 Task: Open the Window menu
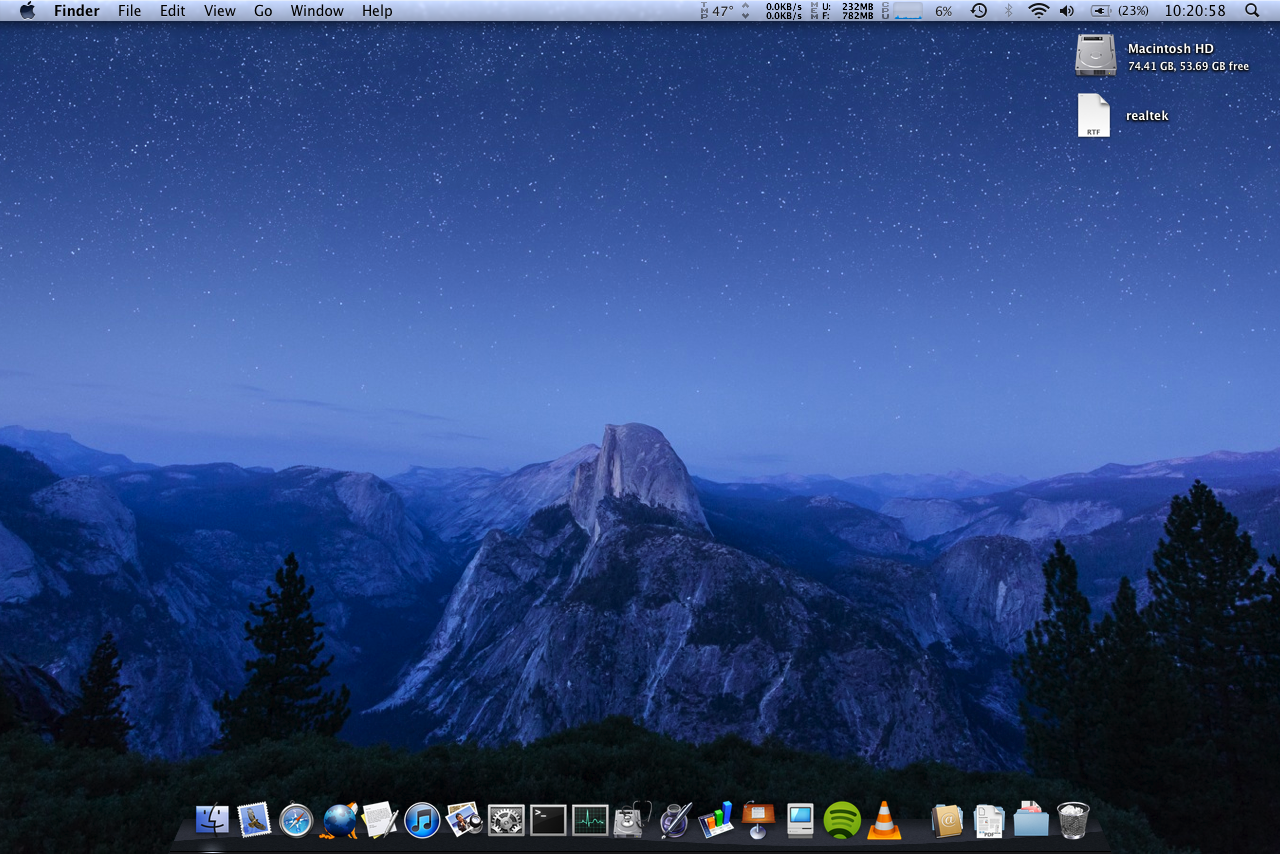pyautogui.click(x=317, y=10)
